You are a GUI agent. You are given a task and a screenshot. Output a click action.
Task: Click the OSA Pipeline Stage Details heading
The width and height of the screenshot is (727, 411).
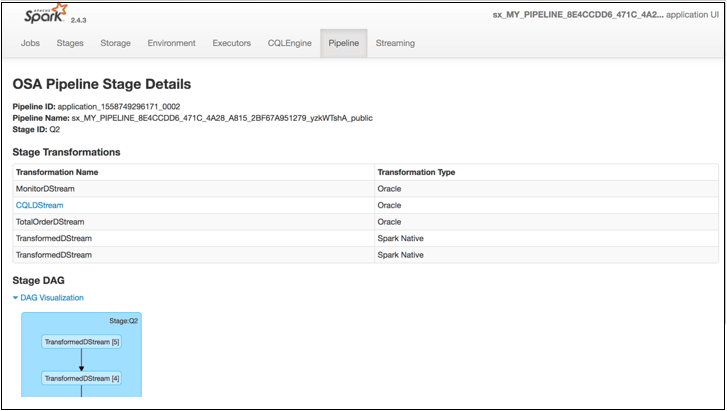pyautogui.click(x=102, y=84)
